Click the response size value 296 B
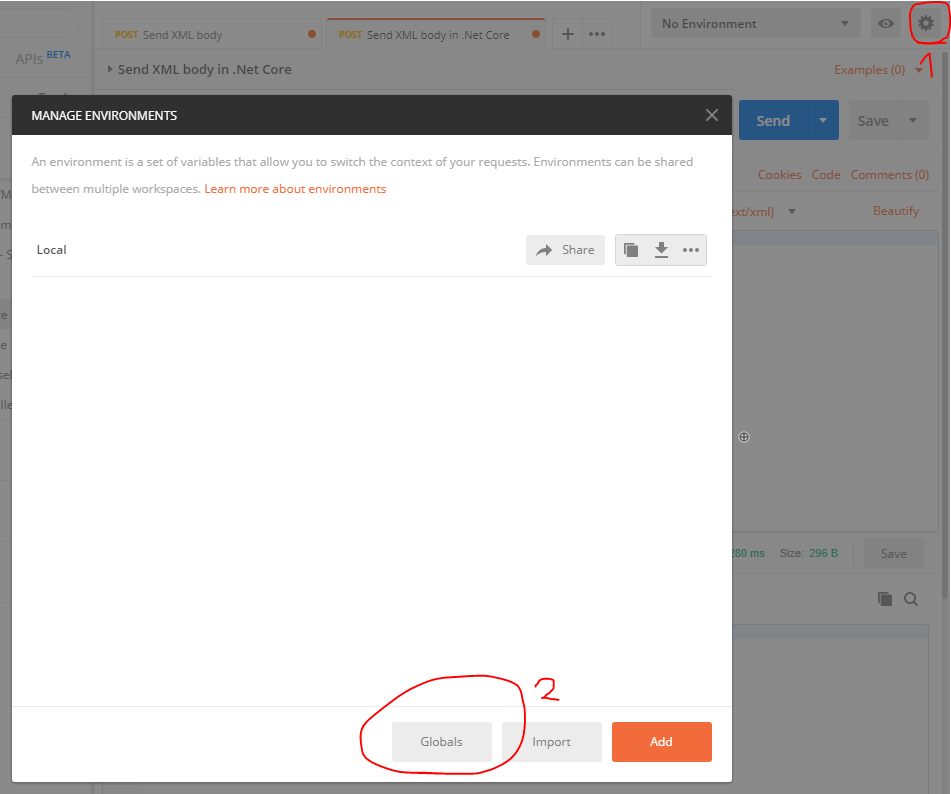951x794 pixels. coord(823,553)
